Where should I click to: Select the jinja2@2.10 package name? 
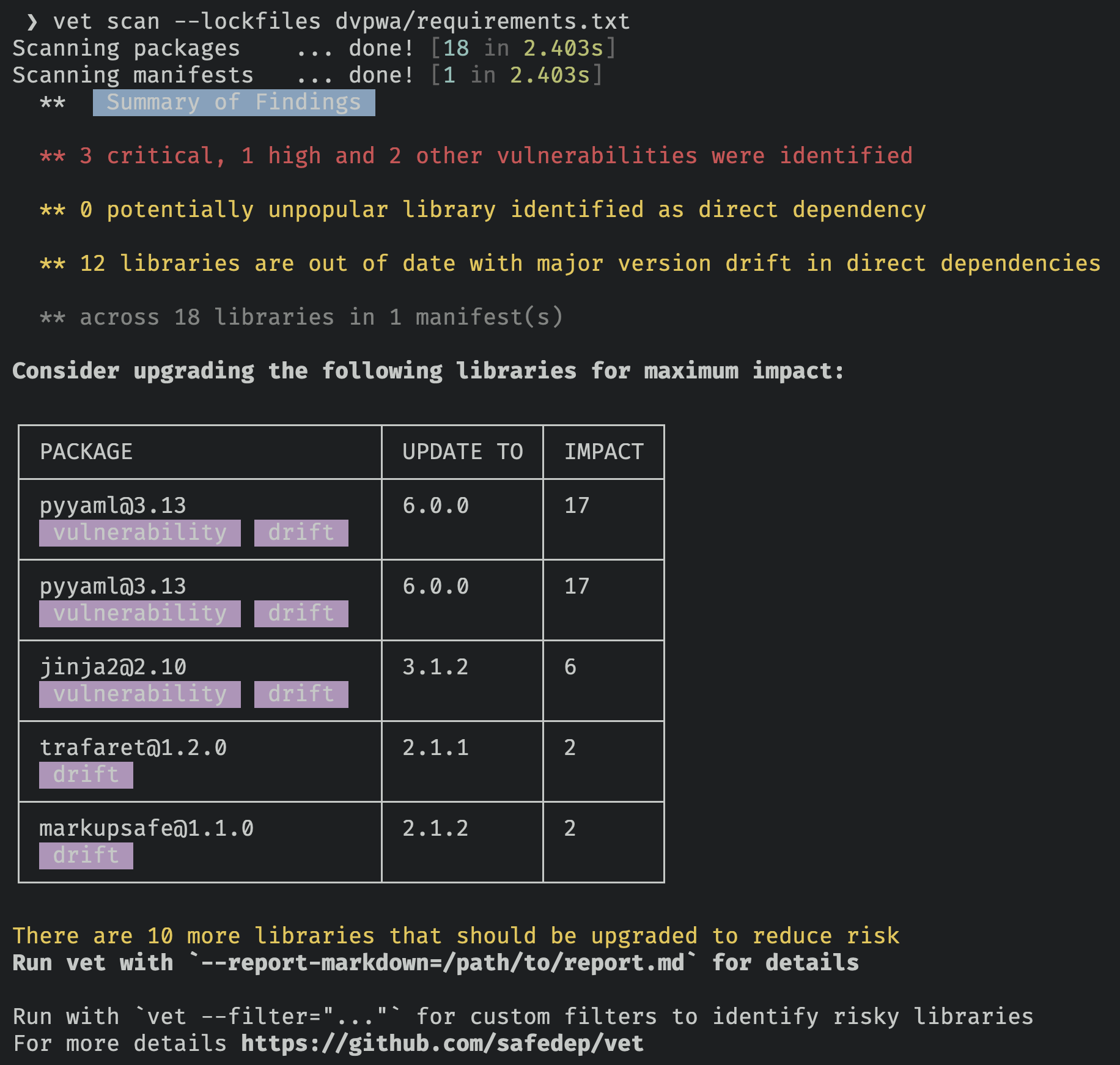(113, 667)
